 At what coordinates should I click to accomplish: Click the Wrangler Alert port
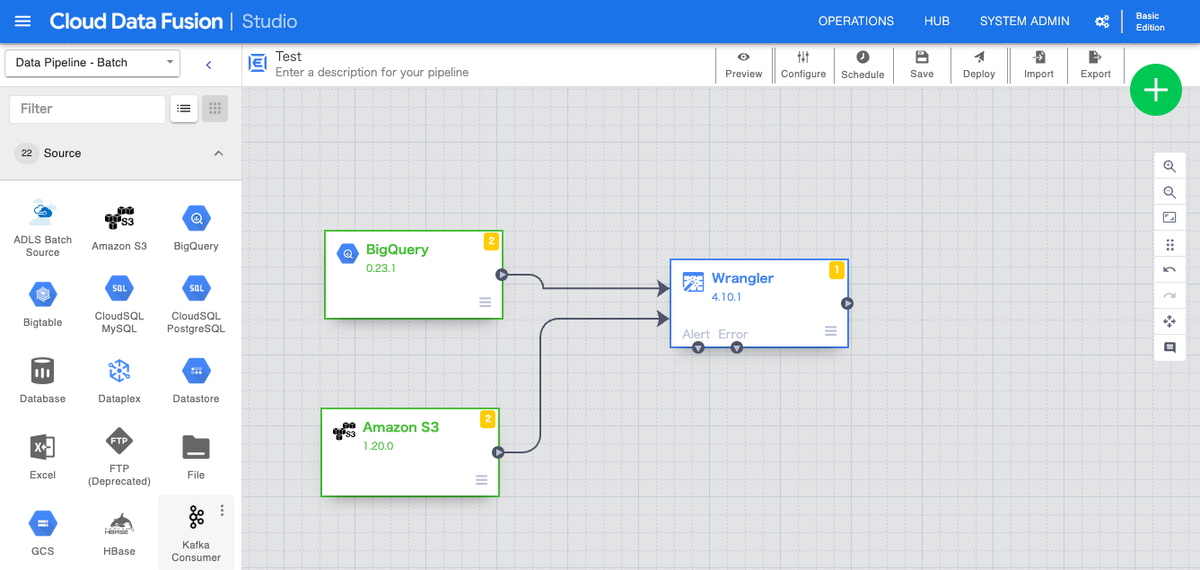698,347
